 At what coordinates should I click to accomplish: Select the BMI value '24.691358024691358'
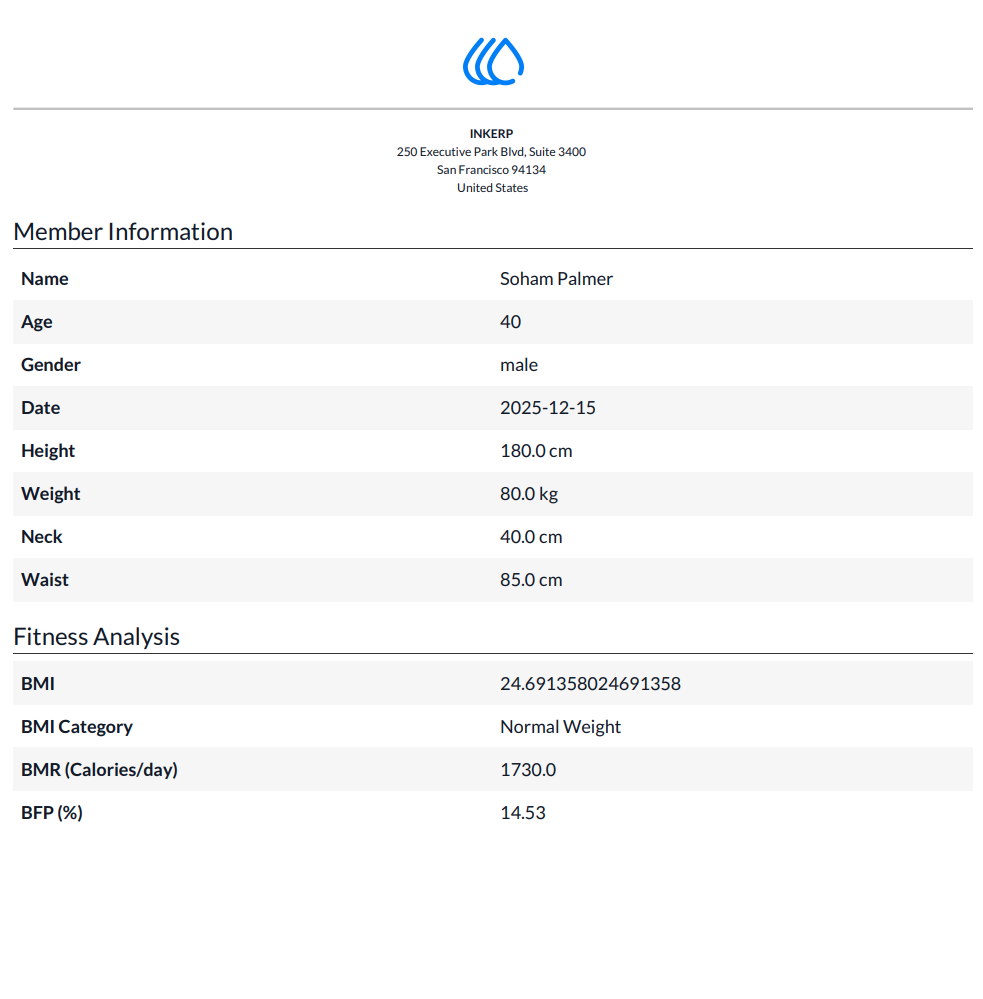click(x=591, y=684)
